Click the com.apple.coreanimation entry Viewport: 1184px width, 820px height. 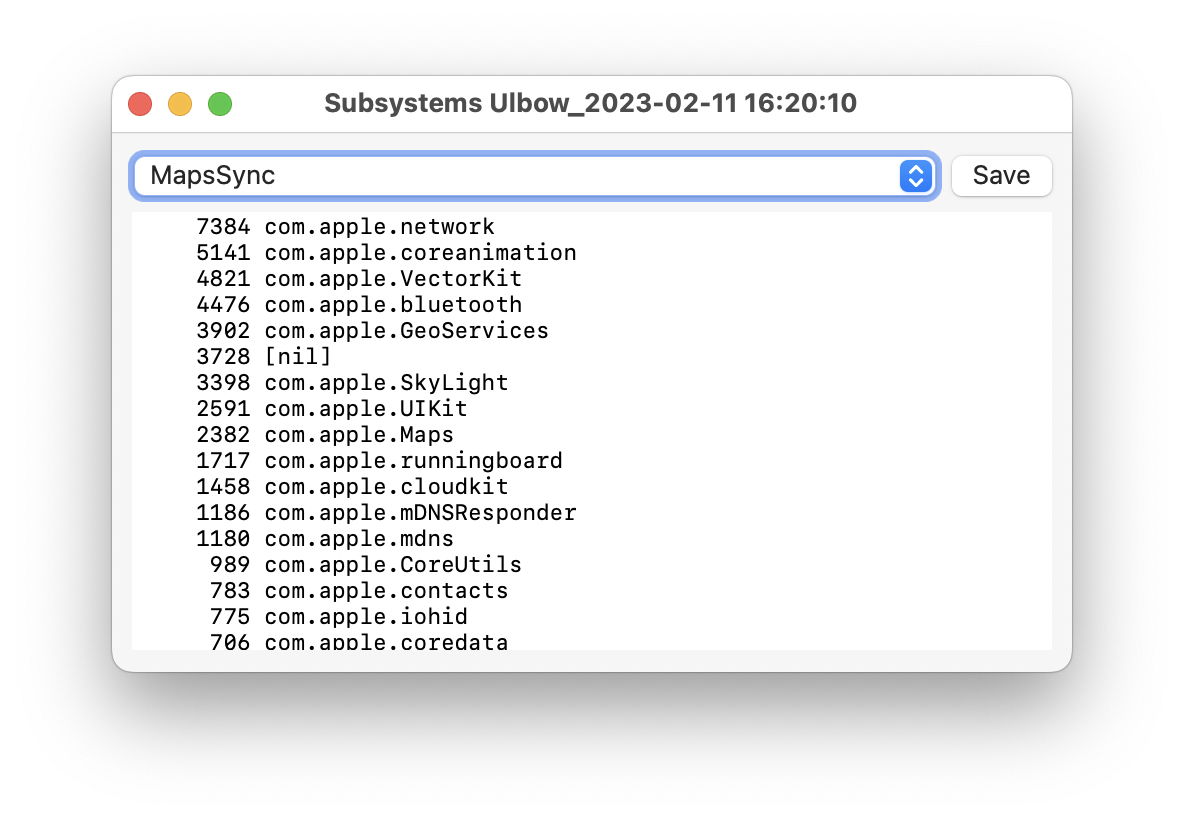[x=420, y=253]
